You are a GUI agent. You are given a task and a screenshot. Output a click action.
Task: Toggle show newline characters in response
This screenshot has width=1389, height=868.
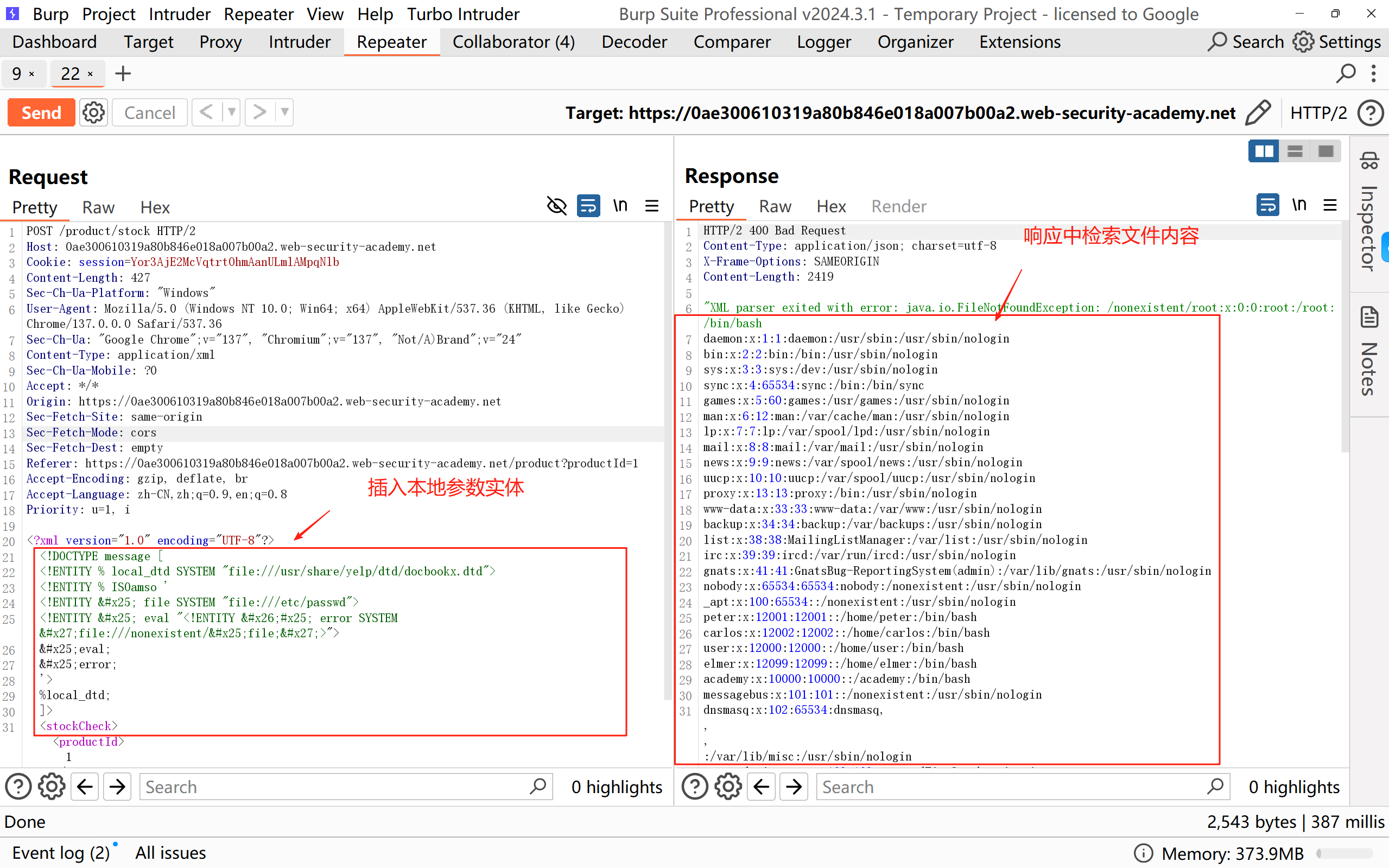tap(1299, 205)
